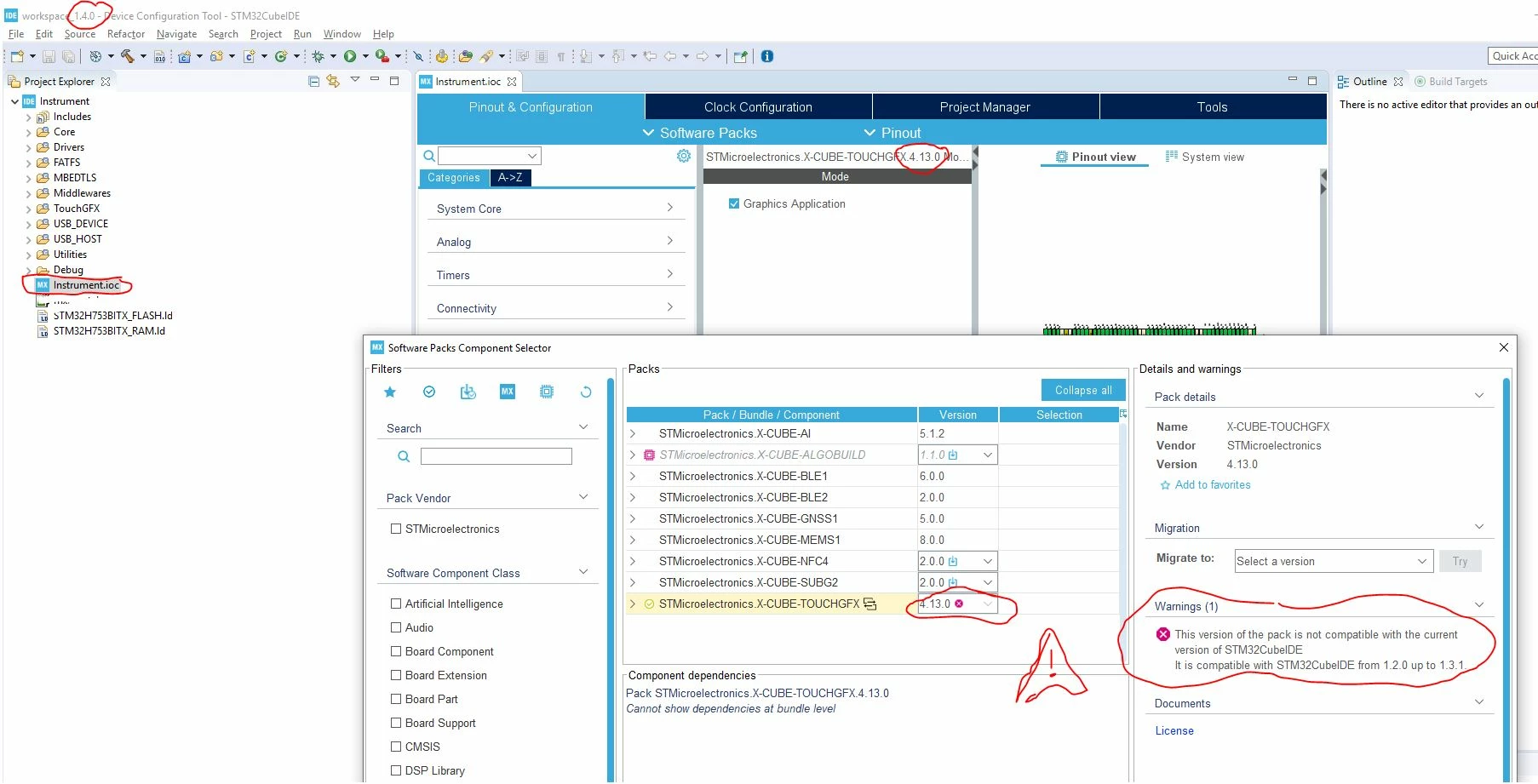Click Link with Editor icon in Project Explorer
This screenshot has height=784, width=1538.
[x=333, y=81]
